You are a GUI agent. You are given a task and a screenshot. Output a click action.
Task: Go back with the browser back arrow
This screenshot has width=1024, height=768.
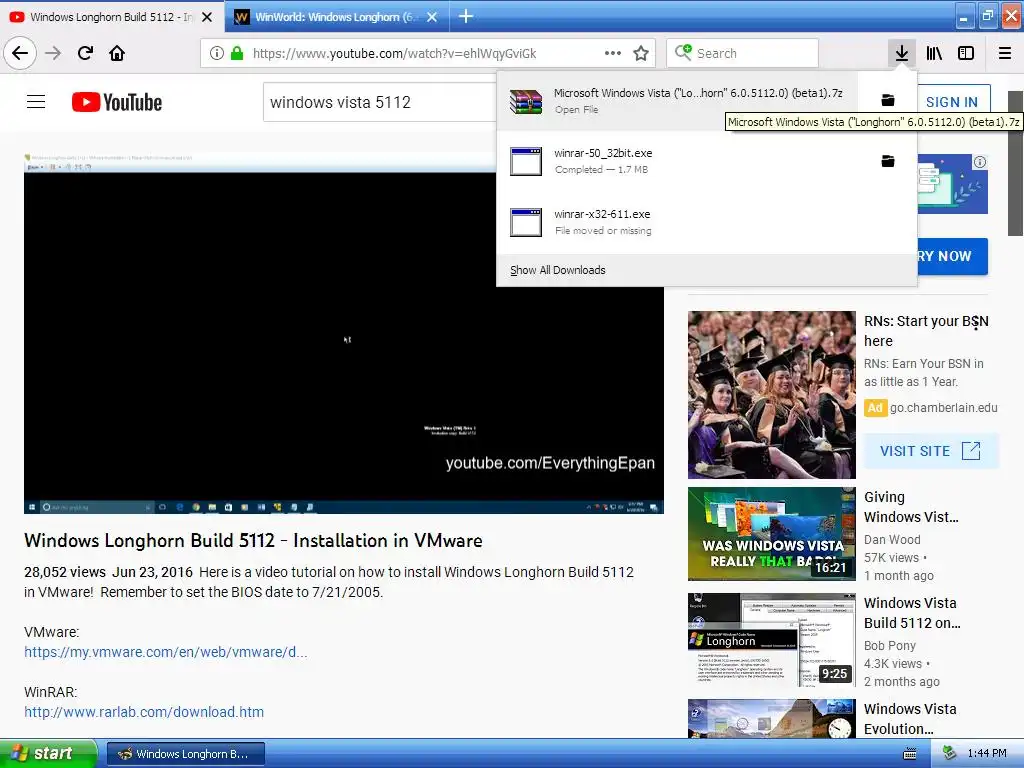click(x=20, y=53)
